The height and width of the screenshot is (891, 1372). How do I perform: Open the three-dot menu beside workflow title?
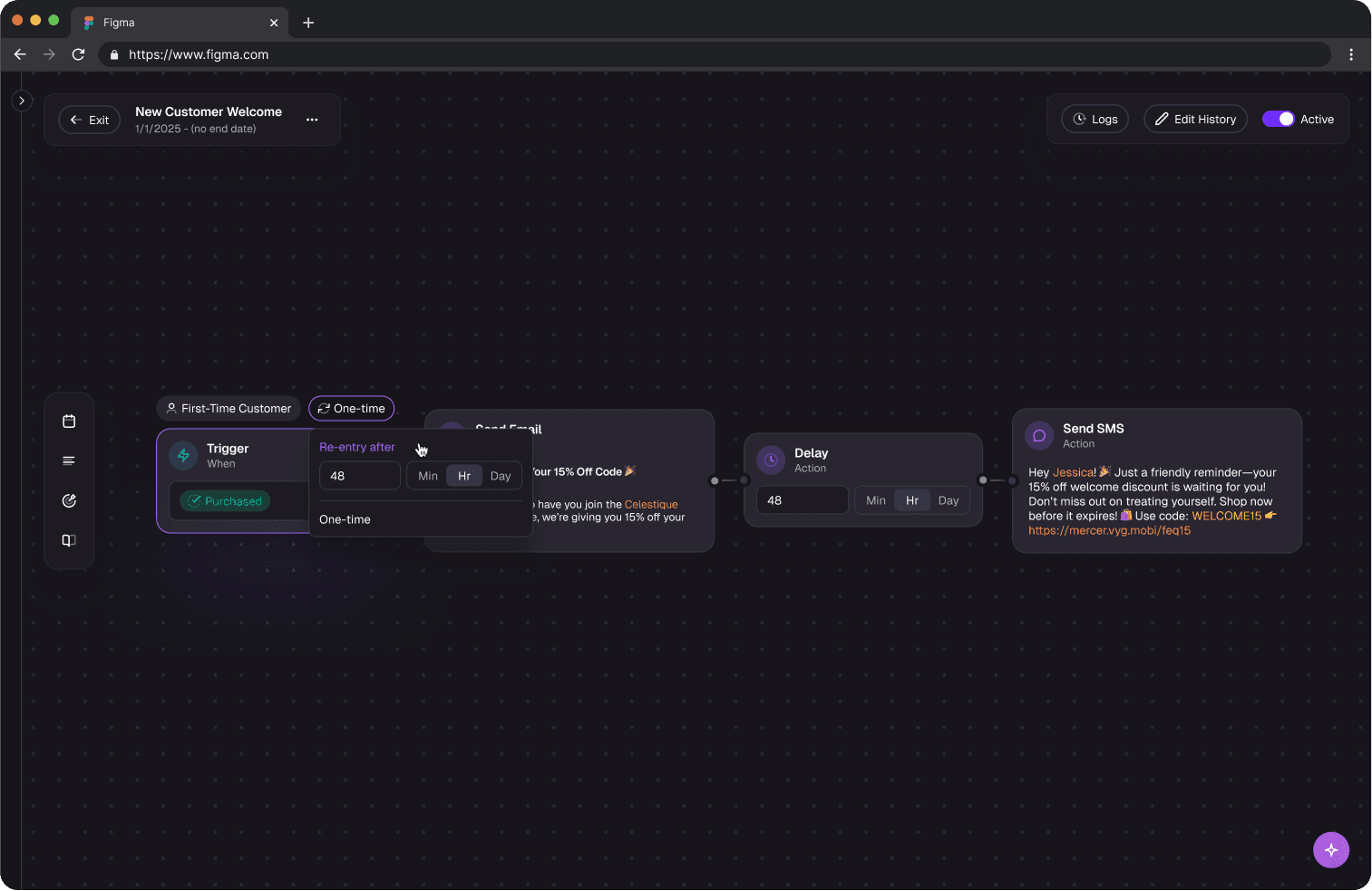click(x=312, y=120)
